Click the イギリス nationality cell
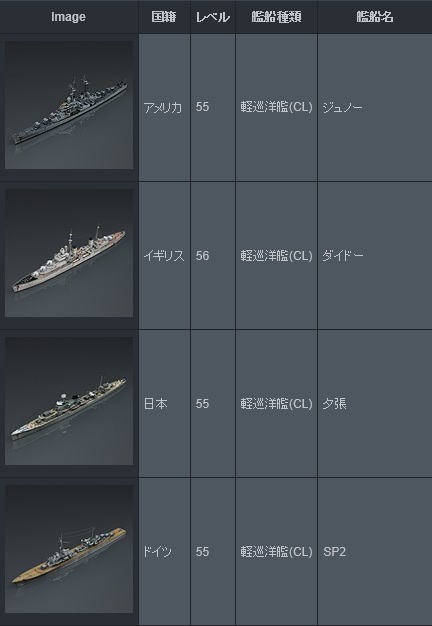The height and width of the screenshot is (626, 432). [164, 256]
